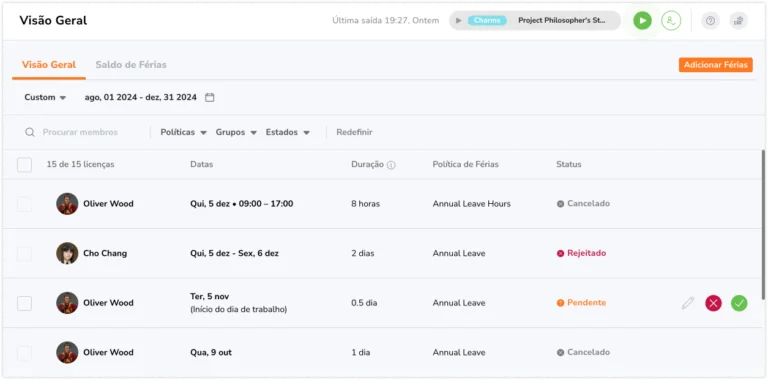Viewport: 768px width, 380px height.
Task: Approve Oliver Wood's pending leave request
Action: tap(739, 303)
